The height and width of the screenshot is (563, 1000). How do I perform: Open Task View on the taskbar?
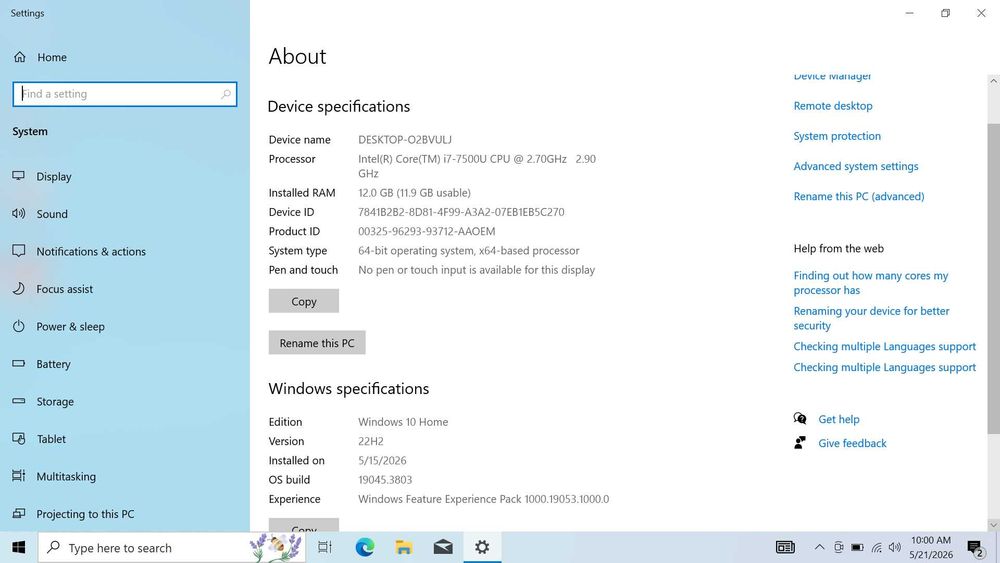coord(325,548)
